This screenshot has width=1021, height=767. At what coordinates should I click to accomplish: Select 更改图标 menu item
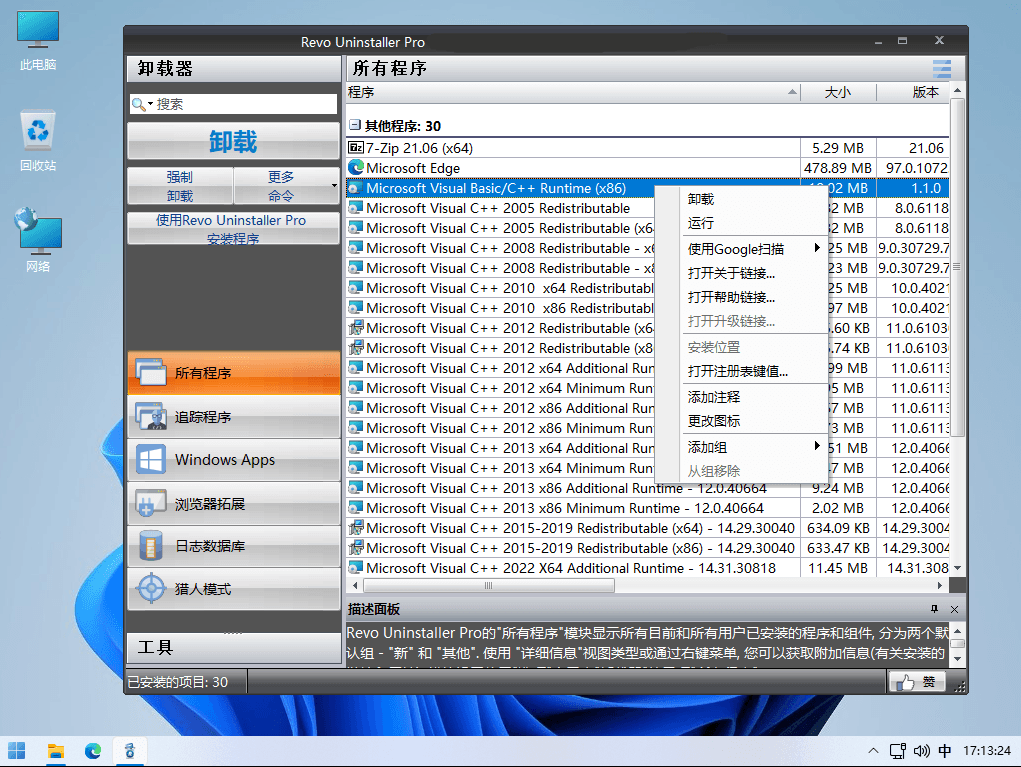[x=753, y=421]
